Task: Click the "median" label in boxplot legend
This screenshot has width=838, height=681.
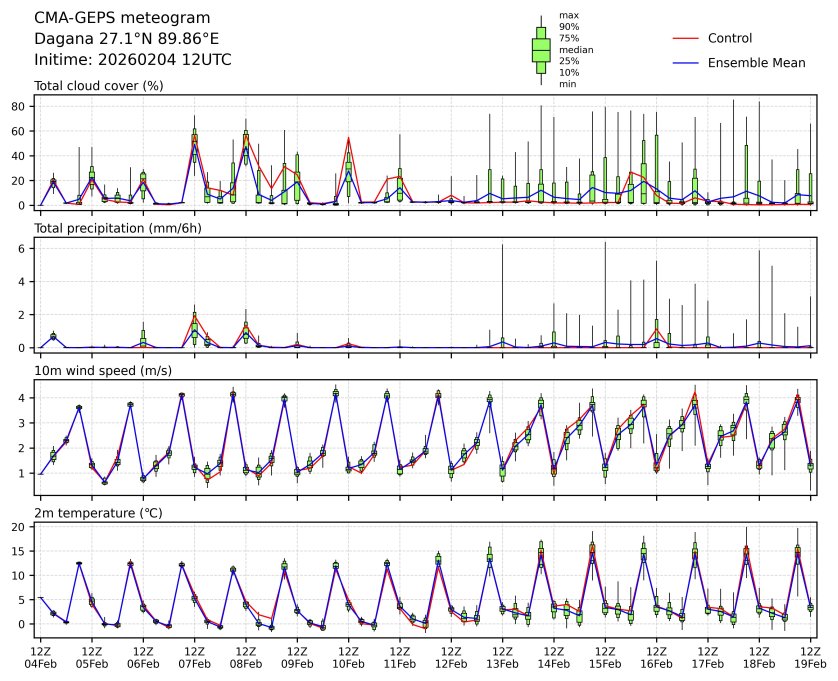Action: click(x=575, y=50)
